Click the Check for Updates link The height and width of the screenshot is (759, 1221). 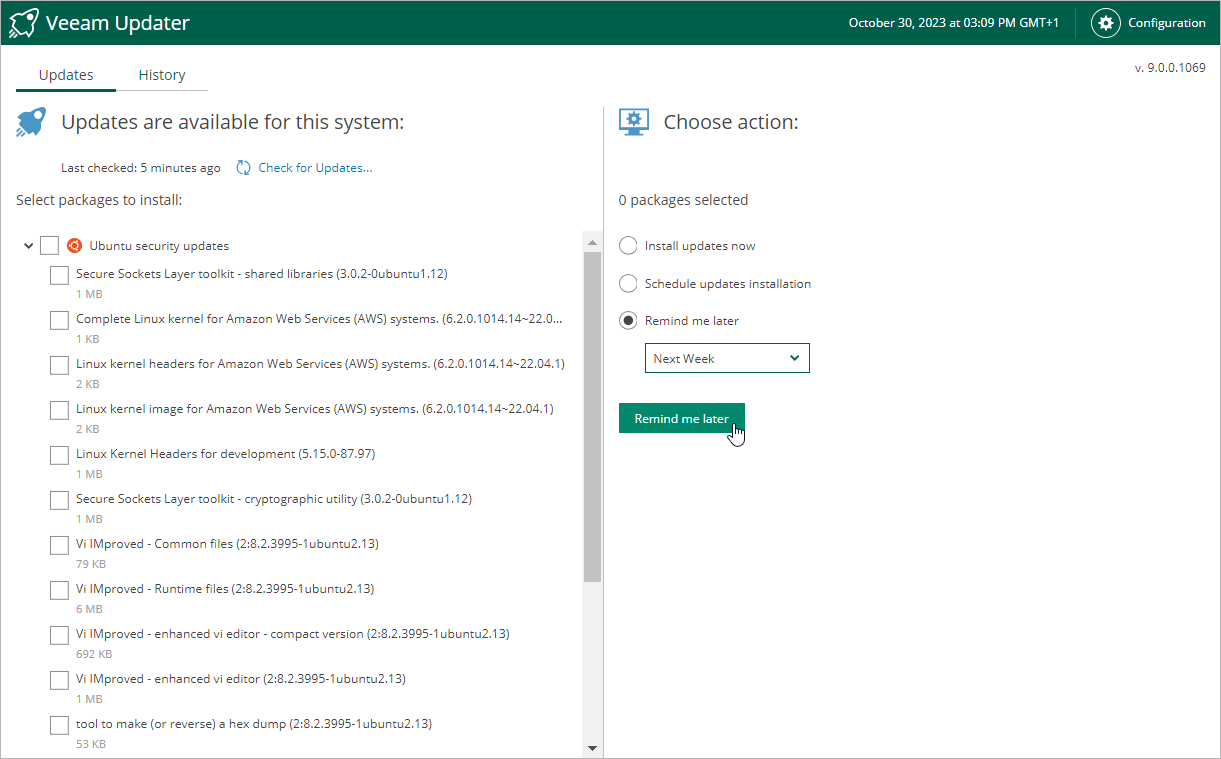point(315,168)
